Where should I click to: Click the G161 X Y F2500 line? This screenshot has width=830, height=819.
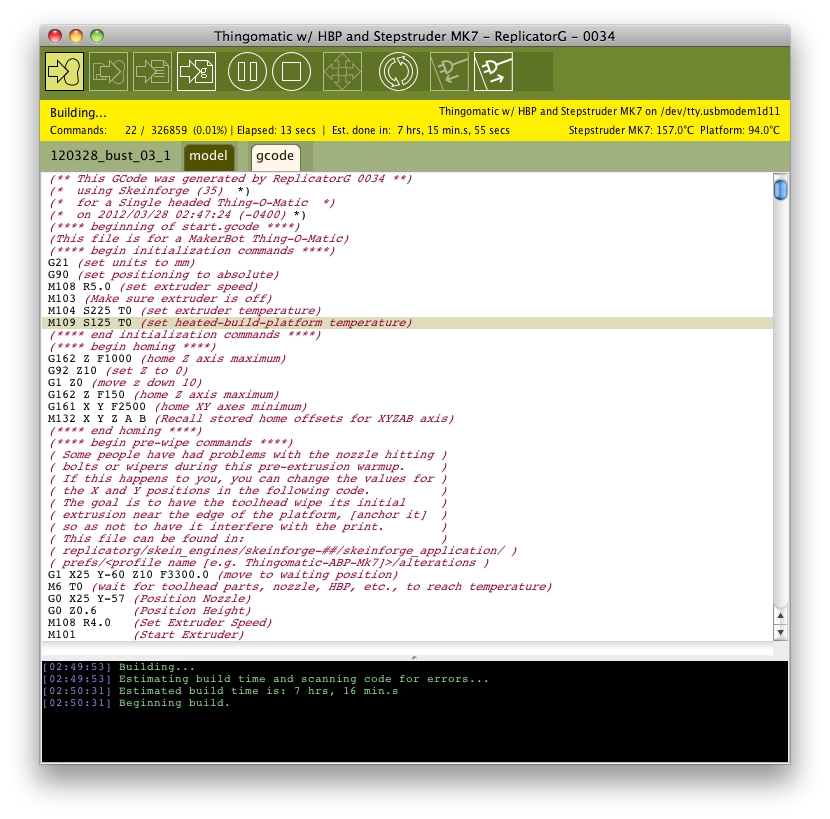click(x=177, y=407)
